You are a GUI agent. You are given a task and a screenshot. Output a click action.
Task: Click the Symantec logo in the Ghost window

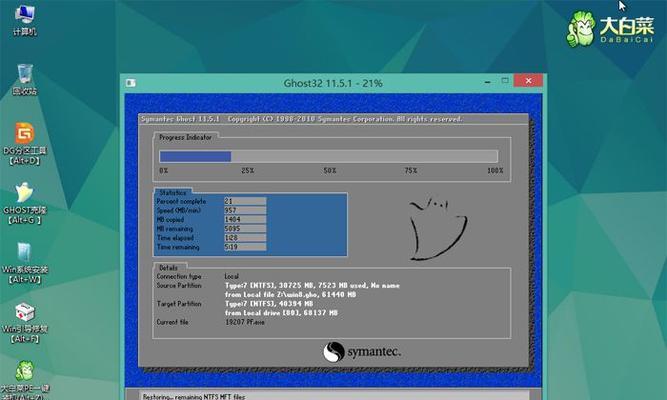tap(362, 352)
